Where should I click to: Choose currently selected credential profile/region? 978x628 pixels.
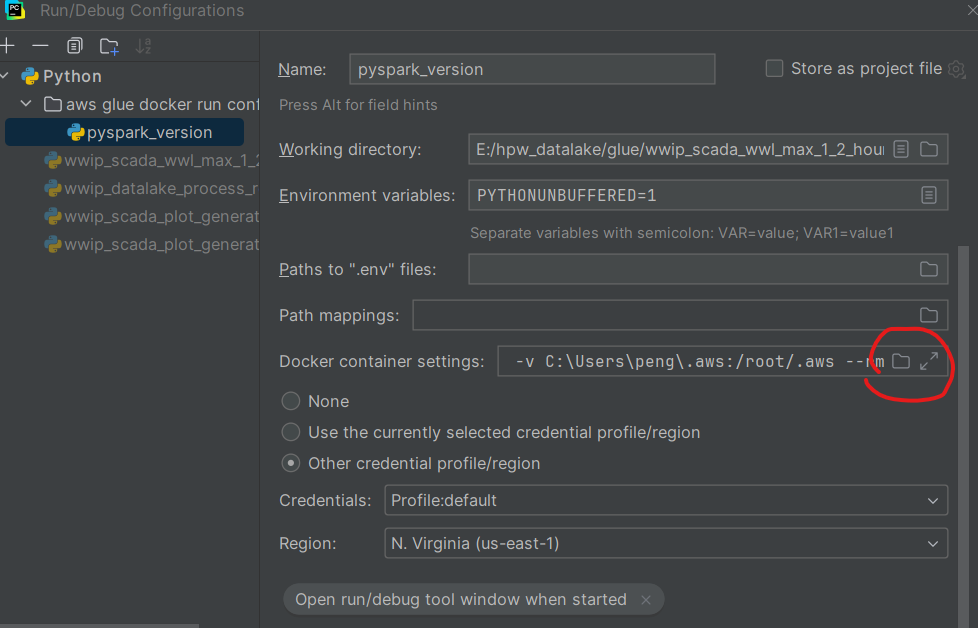(290, 432)
